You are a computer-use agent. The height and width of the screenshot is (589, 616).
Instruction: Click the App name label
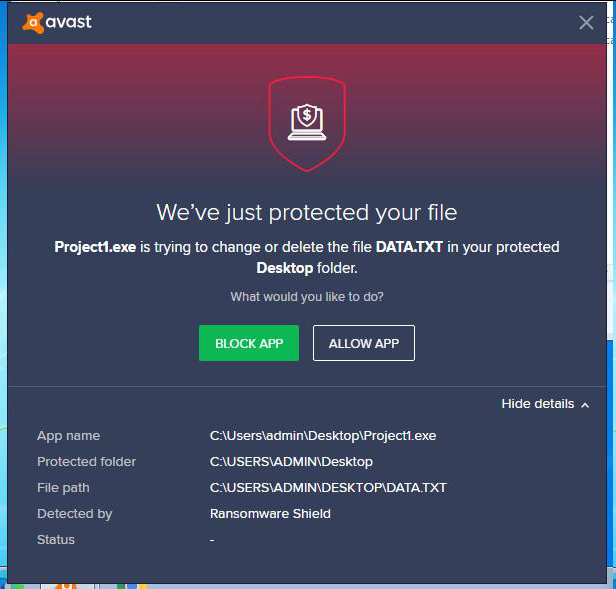[68, 436]
